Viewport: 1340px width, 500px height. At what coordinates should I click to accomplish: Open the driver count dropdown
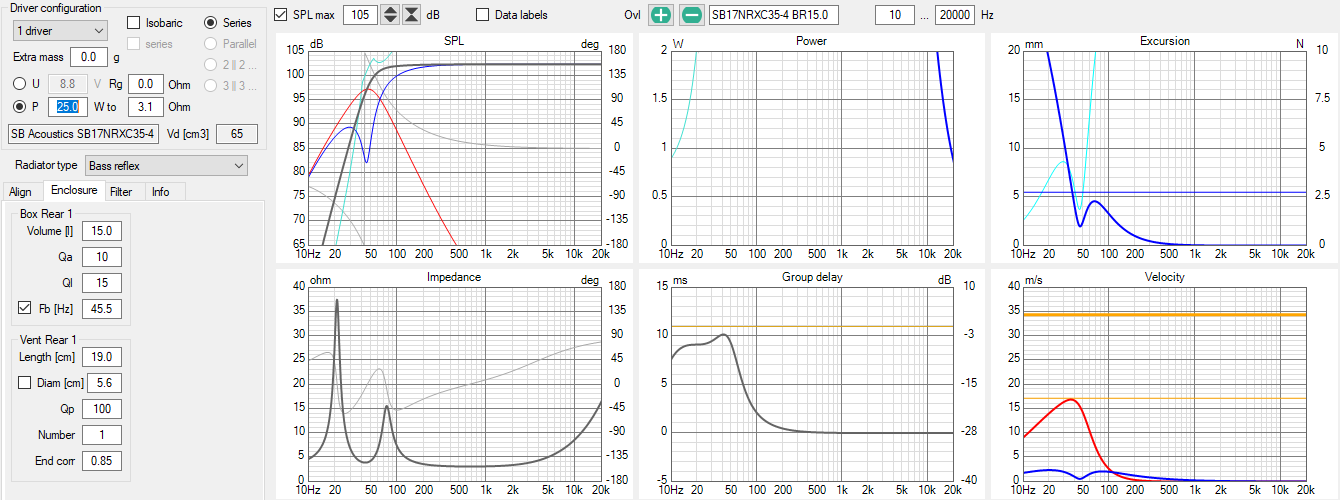click(60, 31)
